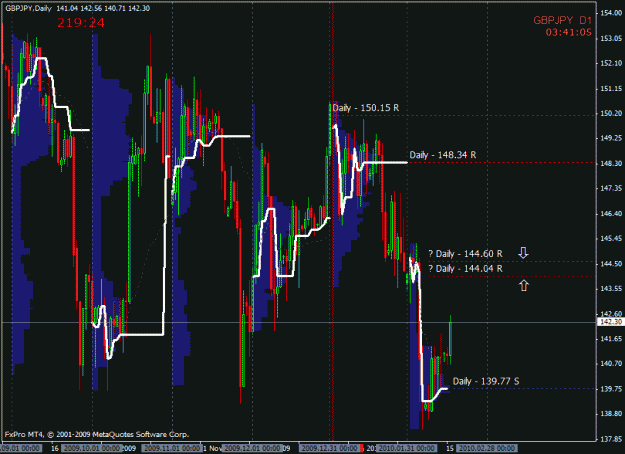Image resolution: width=625 pixels, height=454 pixels.
Task: Select the 'Daily - 150.15 R' resistance label
Action: click(366, 108)
